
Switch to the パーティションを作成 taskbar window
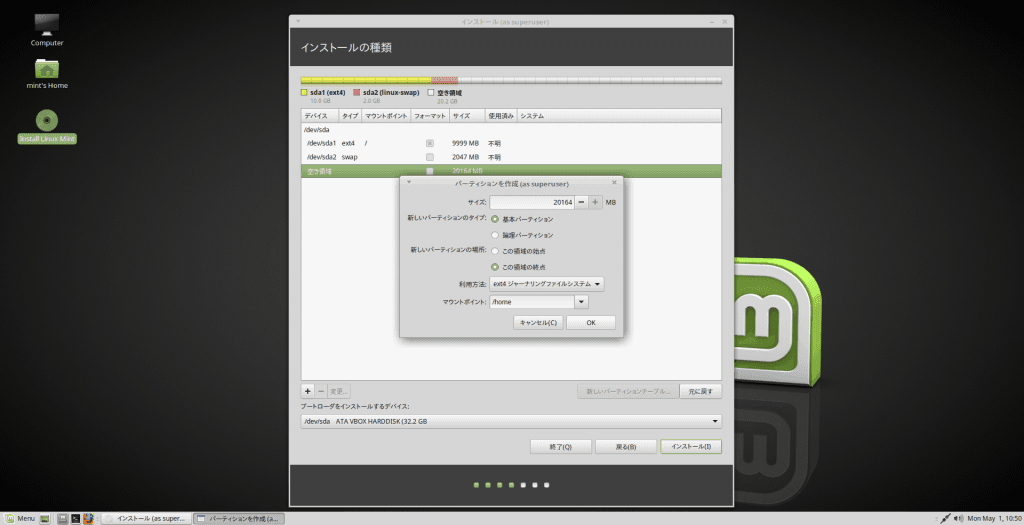click(x=239, y=518)
